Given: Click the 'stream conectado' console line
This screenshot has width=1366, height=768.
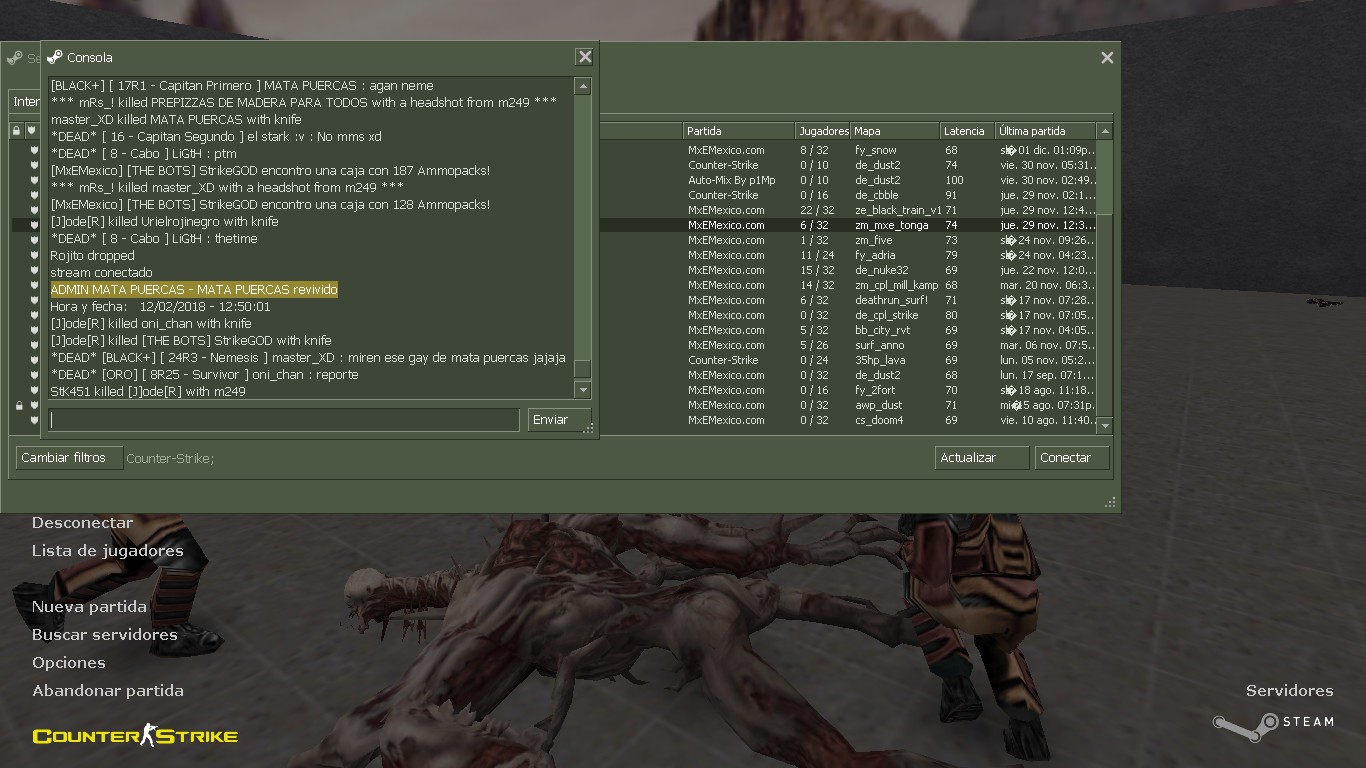Looking at the screenshot, I should (101, 272).
